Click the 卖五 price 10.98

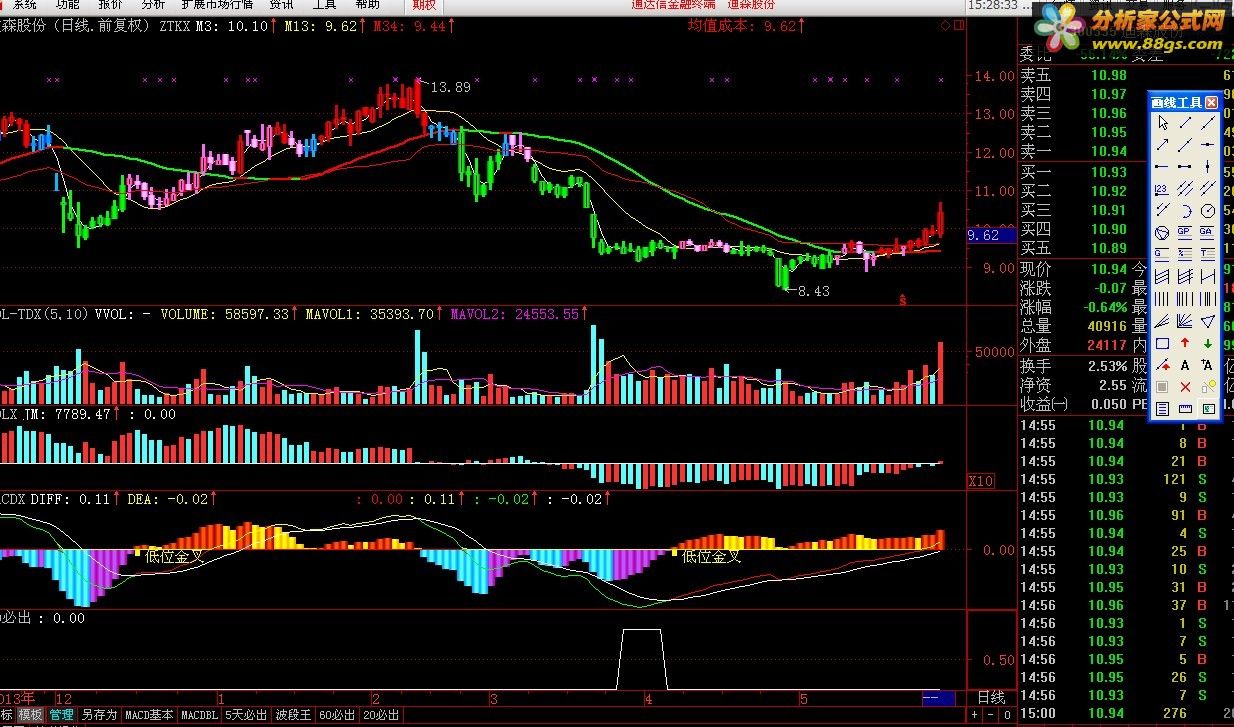point(1108,75)
